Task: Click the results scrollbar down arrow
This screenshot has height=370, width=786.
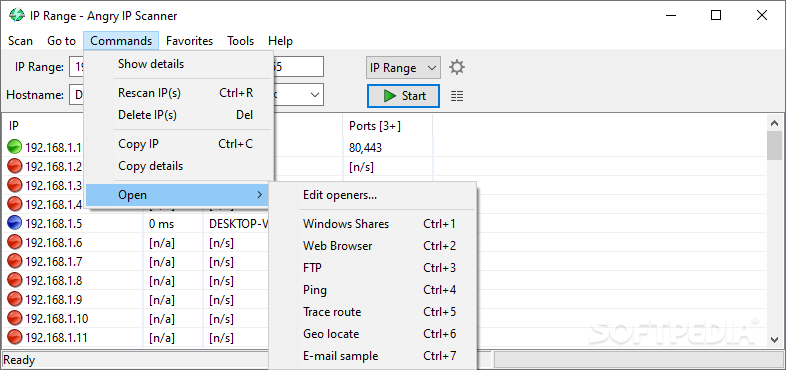Action: (774, 339)
